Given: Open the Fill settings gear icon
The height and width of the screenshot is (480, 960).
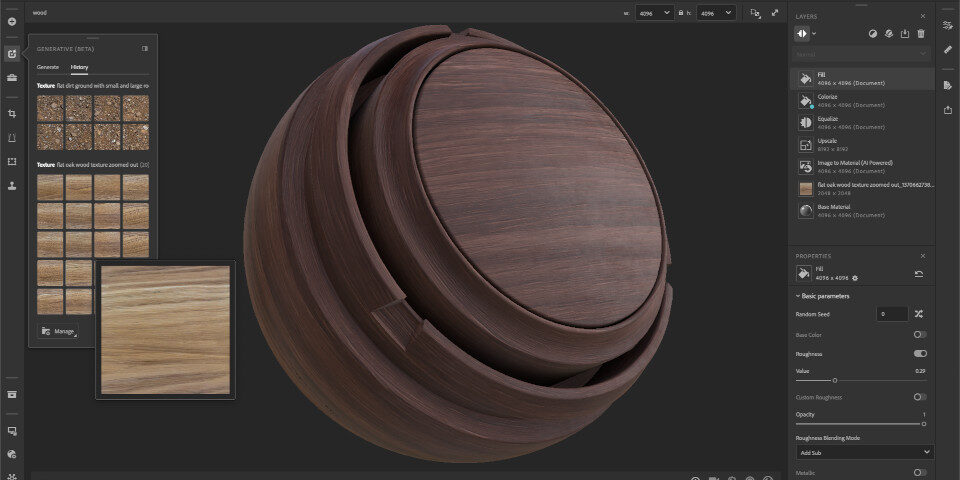Looking at the screenshot, I should click(x=855, y=277).
